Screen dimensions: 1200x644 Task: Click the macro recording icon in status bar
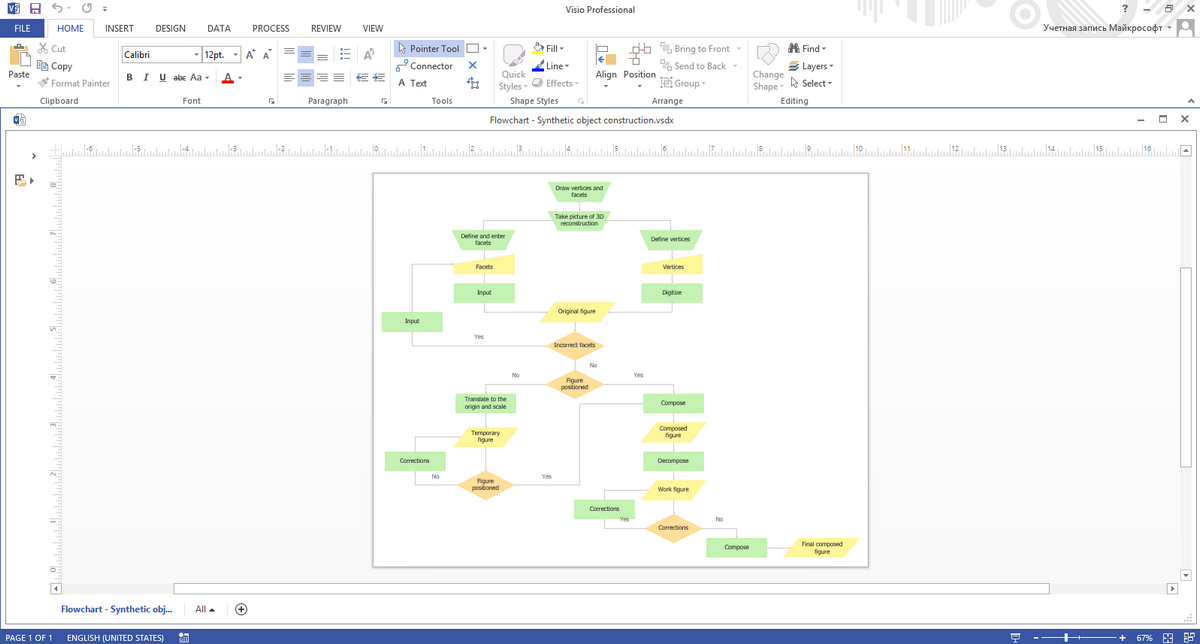pyautogui.click(x=184, y=637)
